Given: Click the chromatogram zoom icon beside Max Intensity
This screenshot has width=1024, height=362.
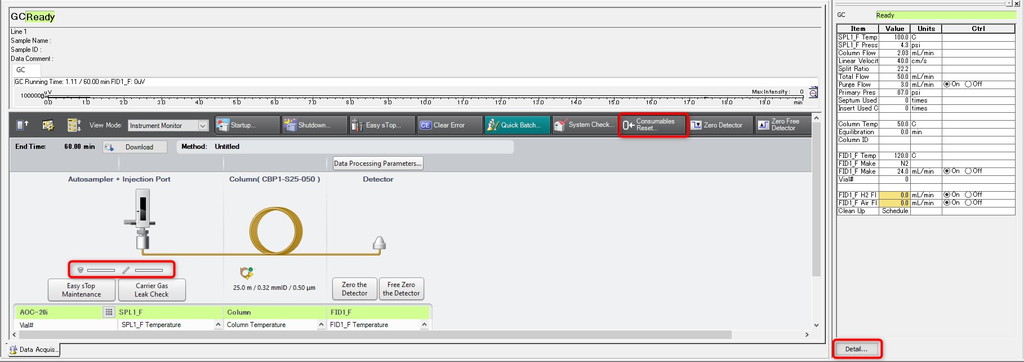Looking at the screenshot, I should (x=813, y=93).
